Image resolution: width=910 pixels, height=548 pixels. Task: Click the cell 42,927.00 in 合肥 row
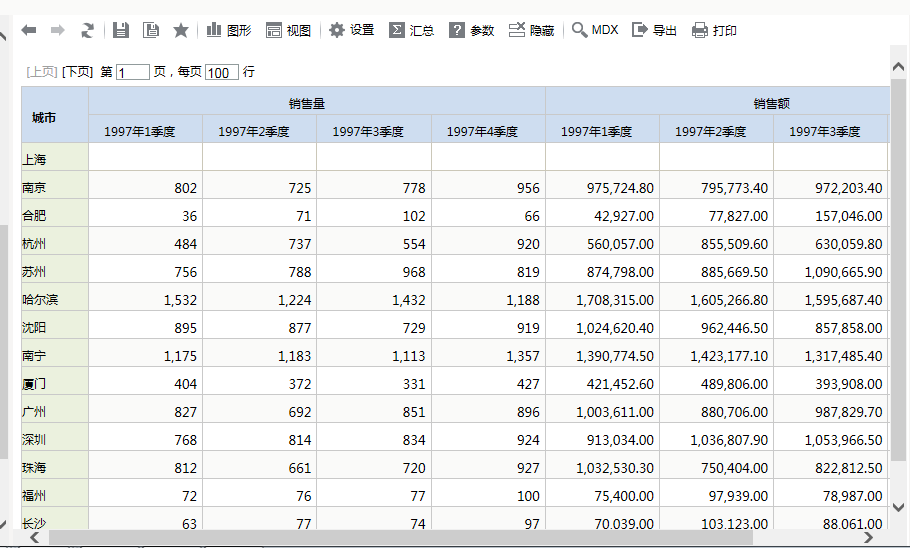(602, 213)
